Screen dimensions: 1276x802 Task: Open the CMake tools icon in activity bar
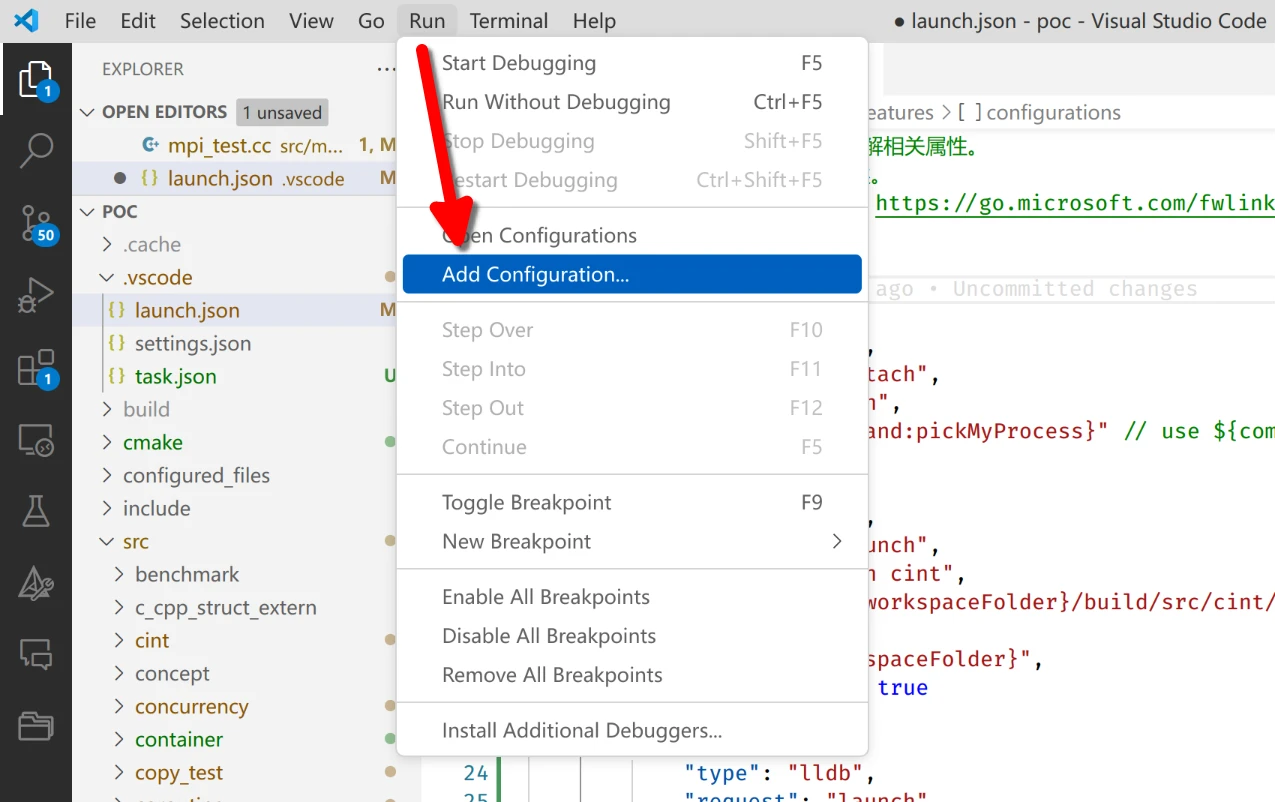point(36,584)
